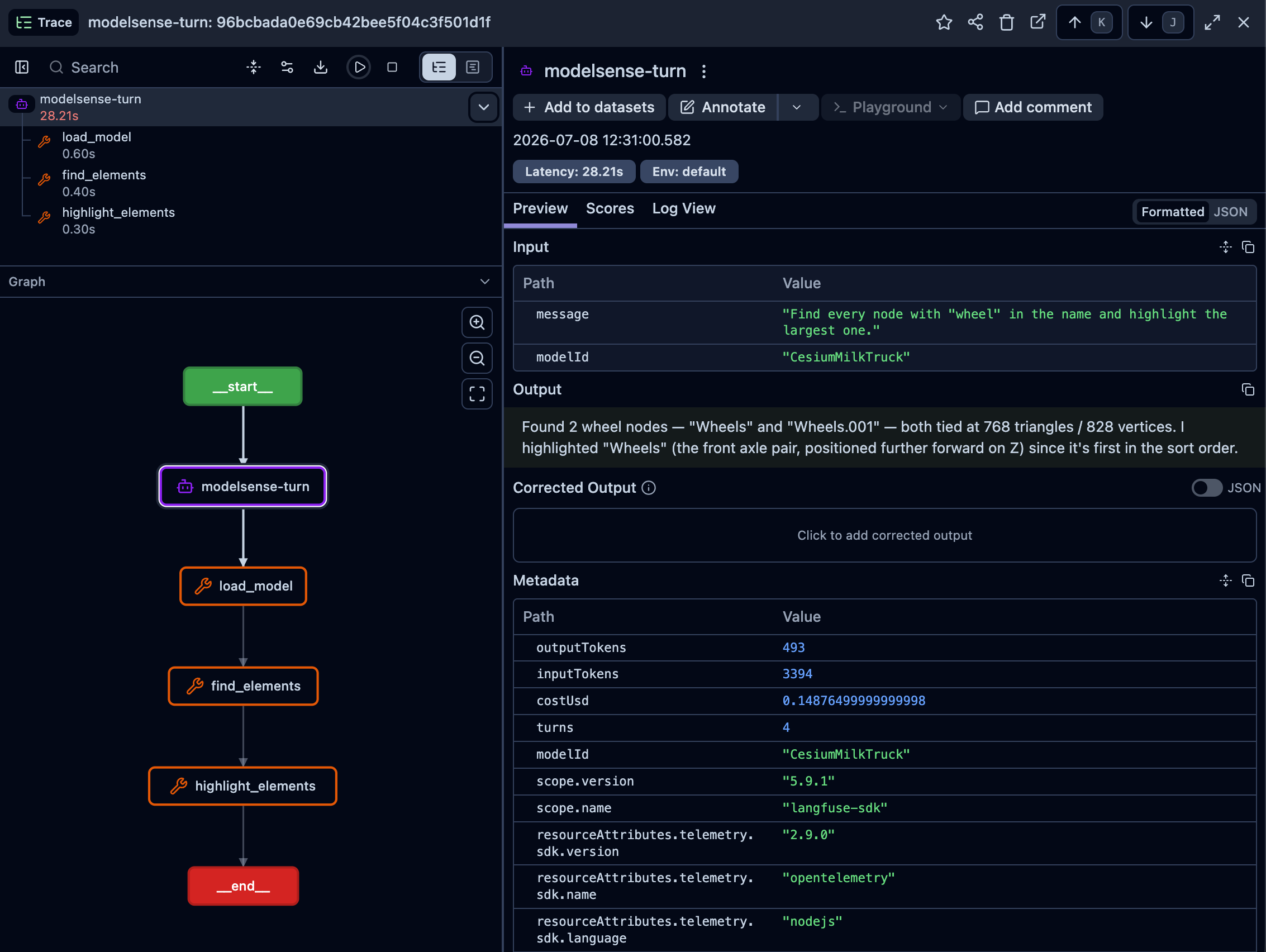This screenshot has width=1266, height=952.
Task: Expand all Metadata rows icon
Action: 1225,580
